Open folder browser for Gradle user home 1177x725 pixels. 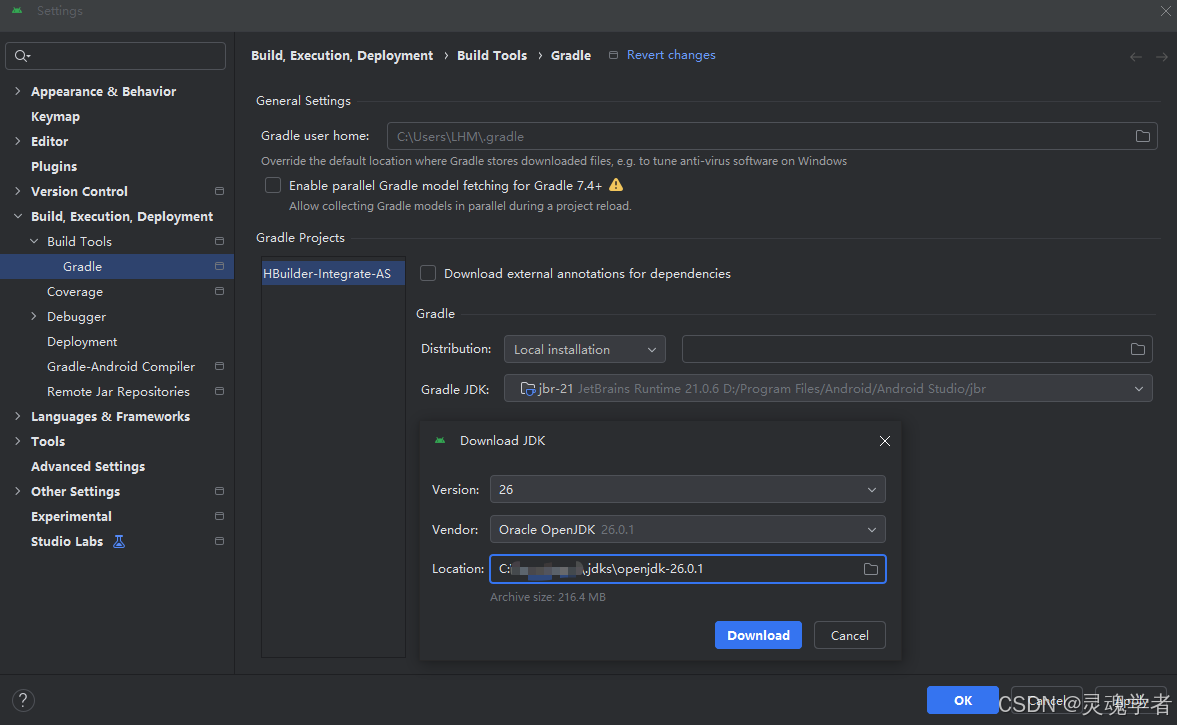pos(1142,136)
